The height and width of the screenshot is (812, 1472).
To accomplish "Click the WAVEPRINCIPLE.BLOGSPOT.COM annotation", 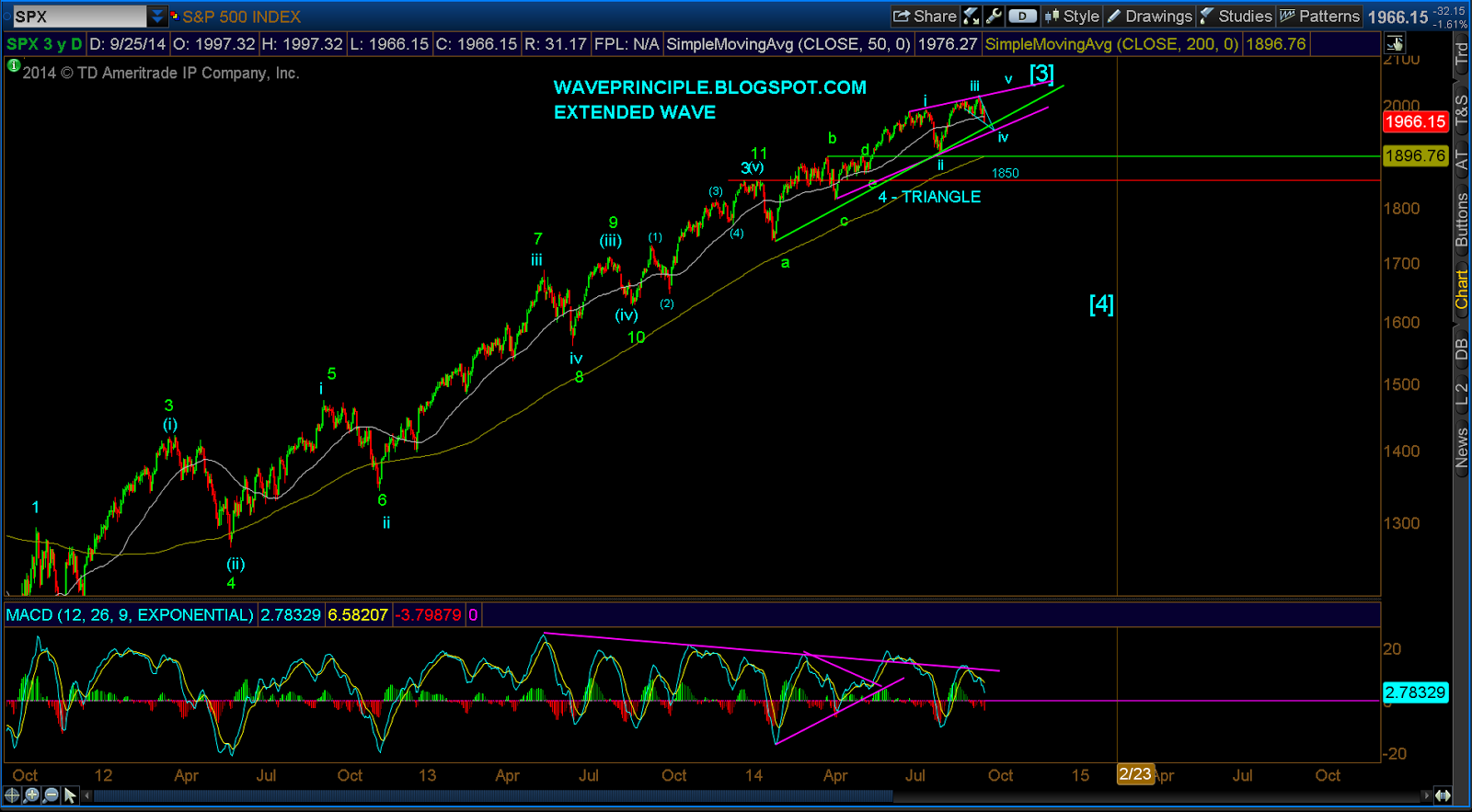I will point(710,87).
